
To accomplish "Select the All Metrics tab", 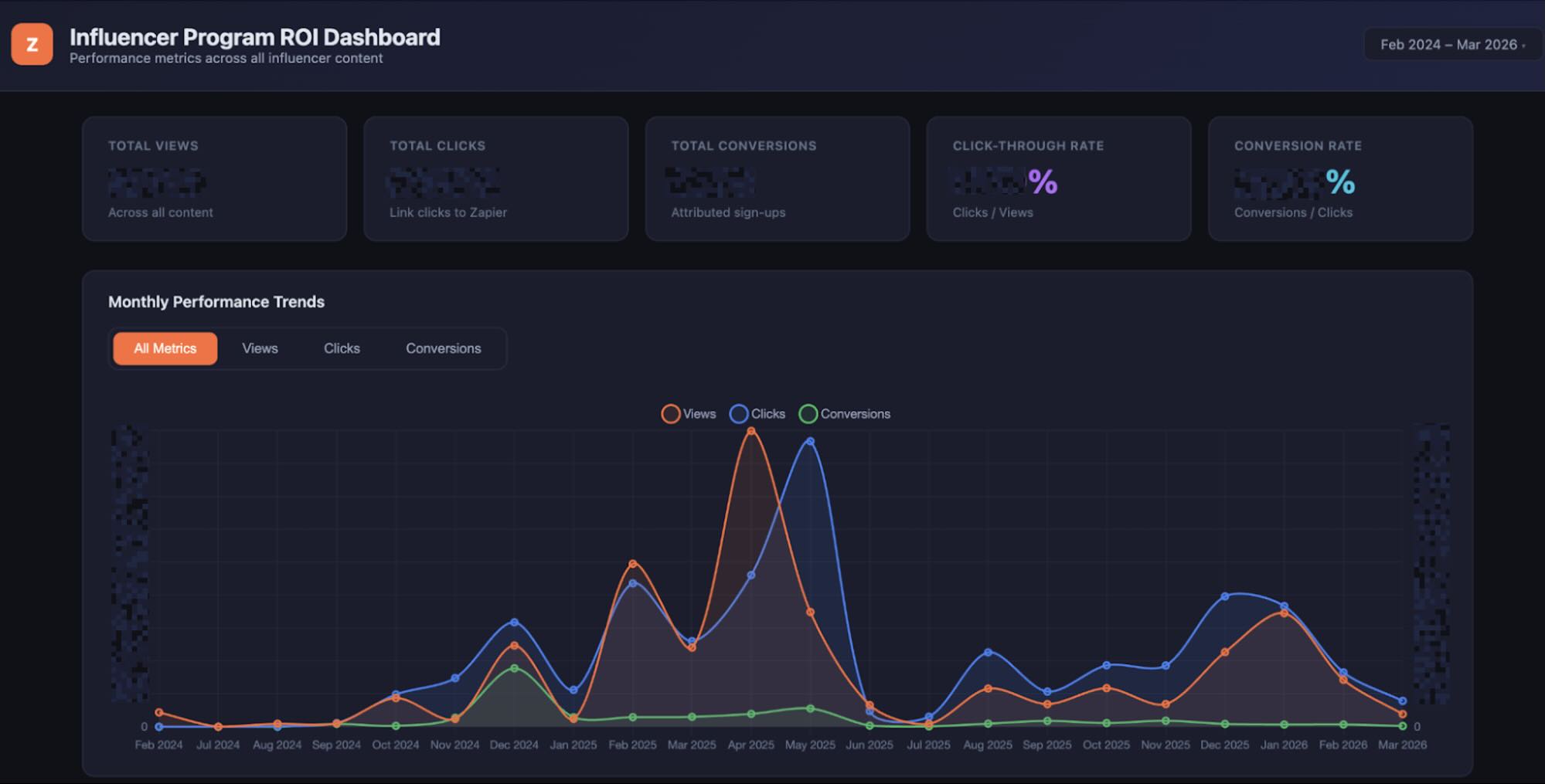I will tap(165, 348).
